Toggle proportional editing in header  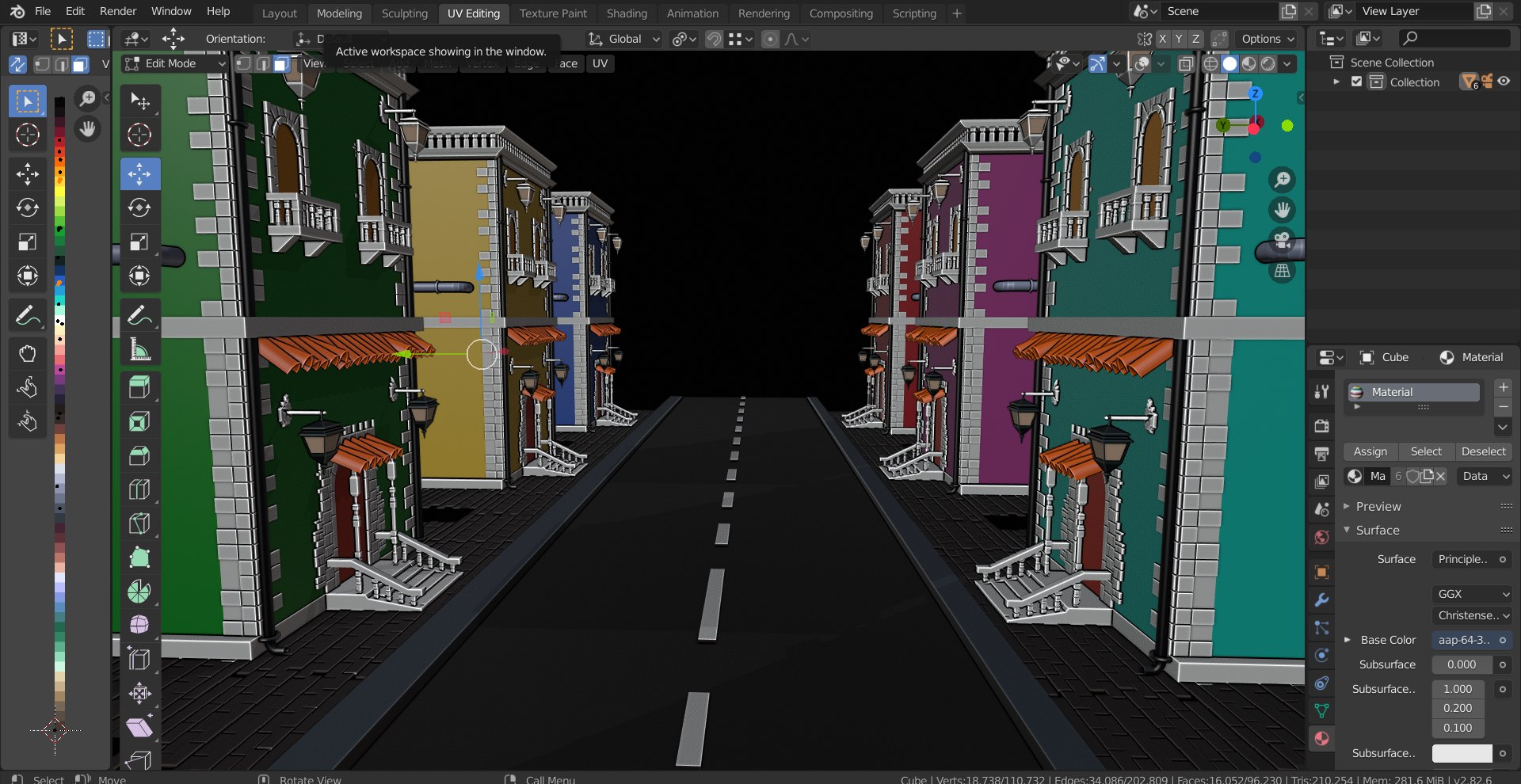click(770, 39)
